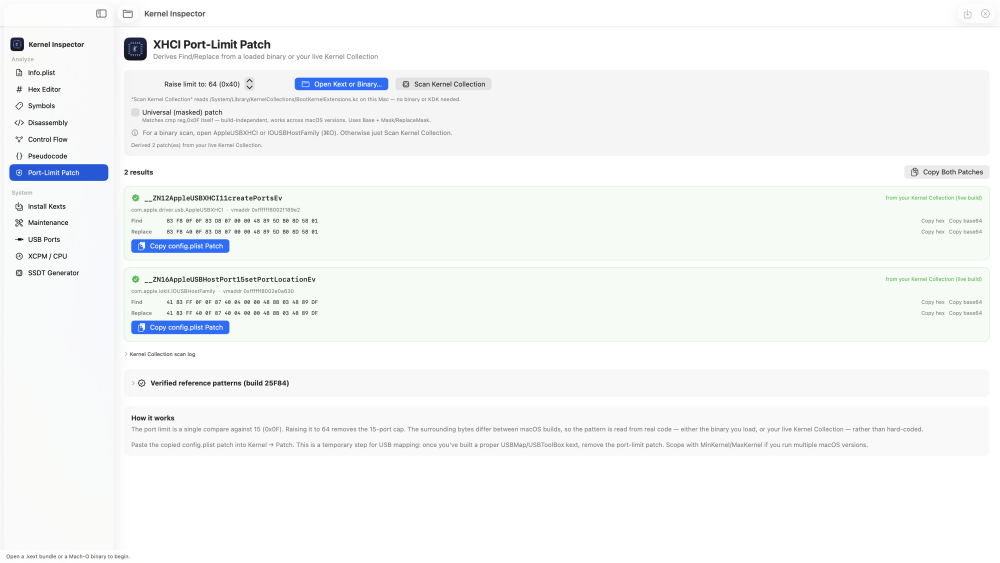The height and width of the screenshot is (563, 1000).
Task: Click the Maintenance tools icon
Action: click(19, 223)
